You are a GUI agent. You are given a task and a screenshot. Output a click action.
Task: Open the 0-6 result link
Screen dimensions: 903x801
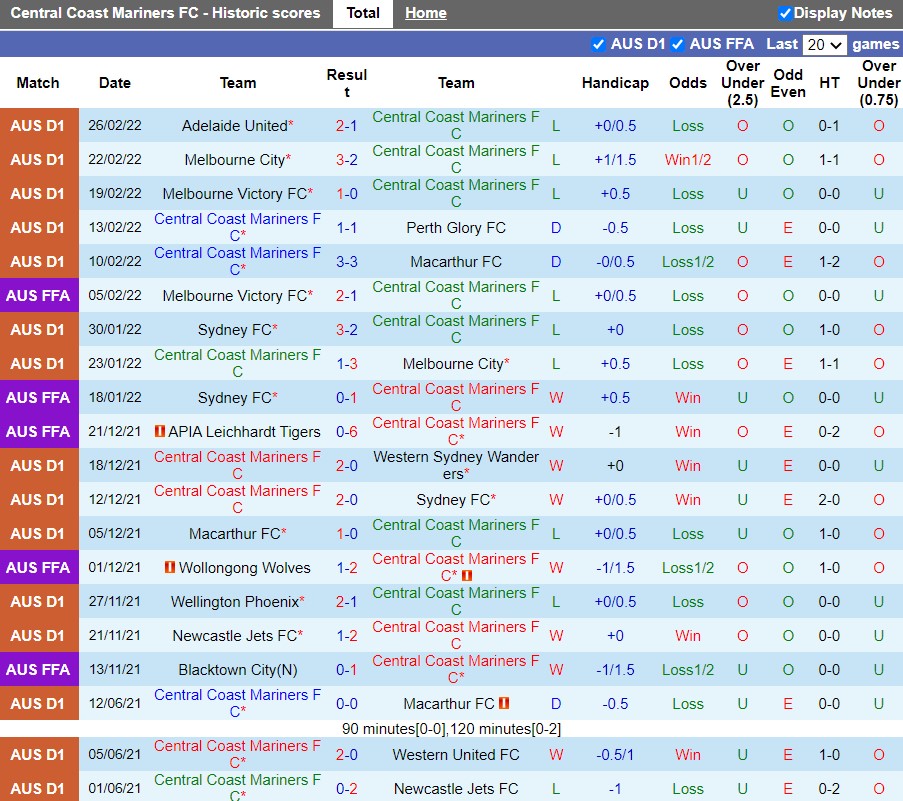346,432
